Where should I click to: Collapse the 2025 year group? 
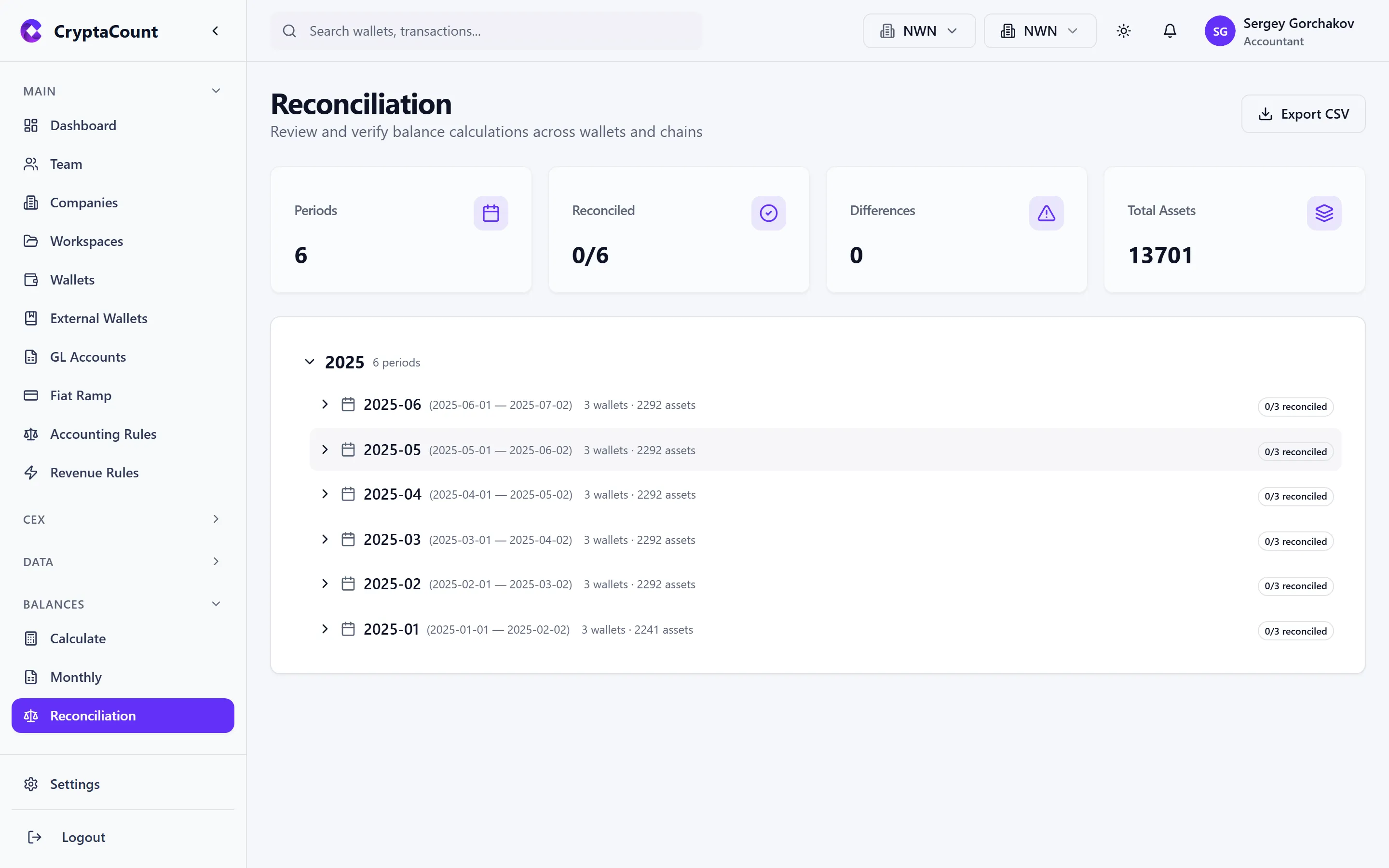pos(309,362)
